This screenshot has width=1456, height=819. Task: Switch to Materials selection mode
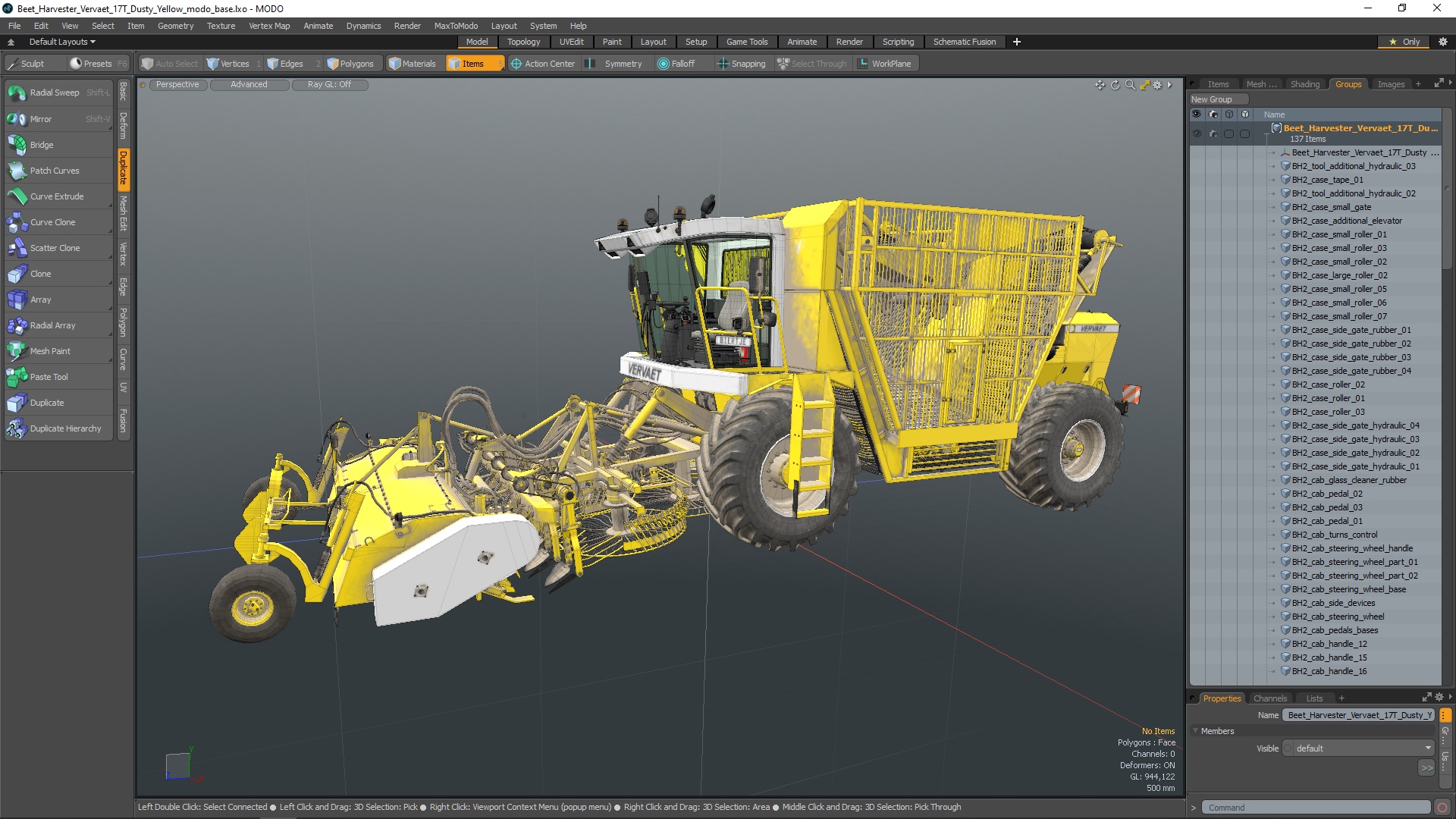click(x=413, y=64)
